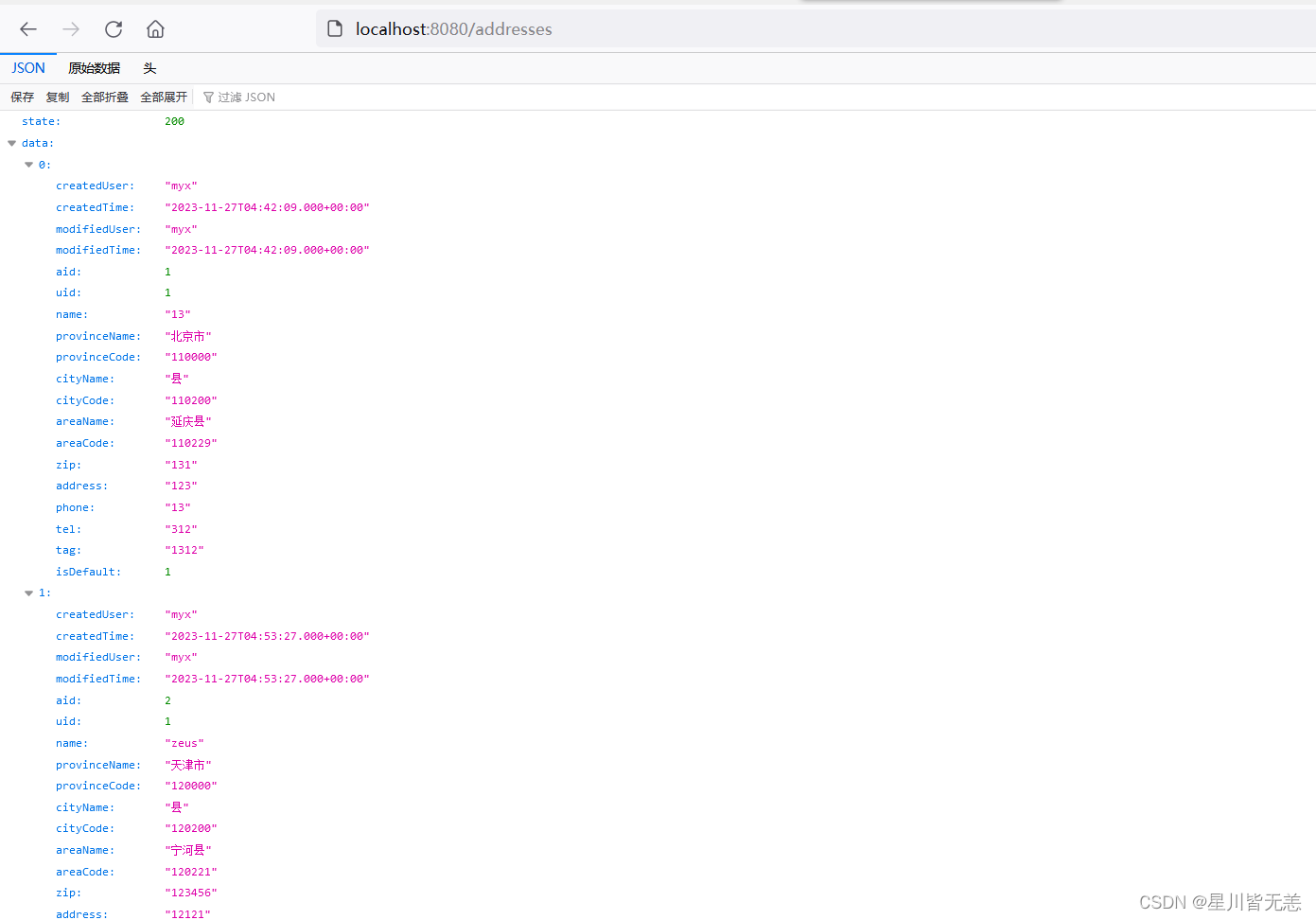Screen dimensions: 1316x920
Task: Select item 1 aid value 2
Action: pyautogui.click(x=167, y=700)
